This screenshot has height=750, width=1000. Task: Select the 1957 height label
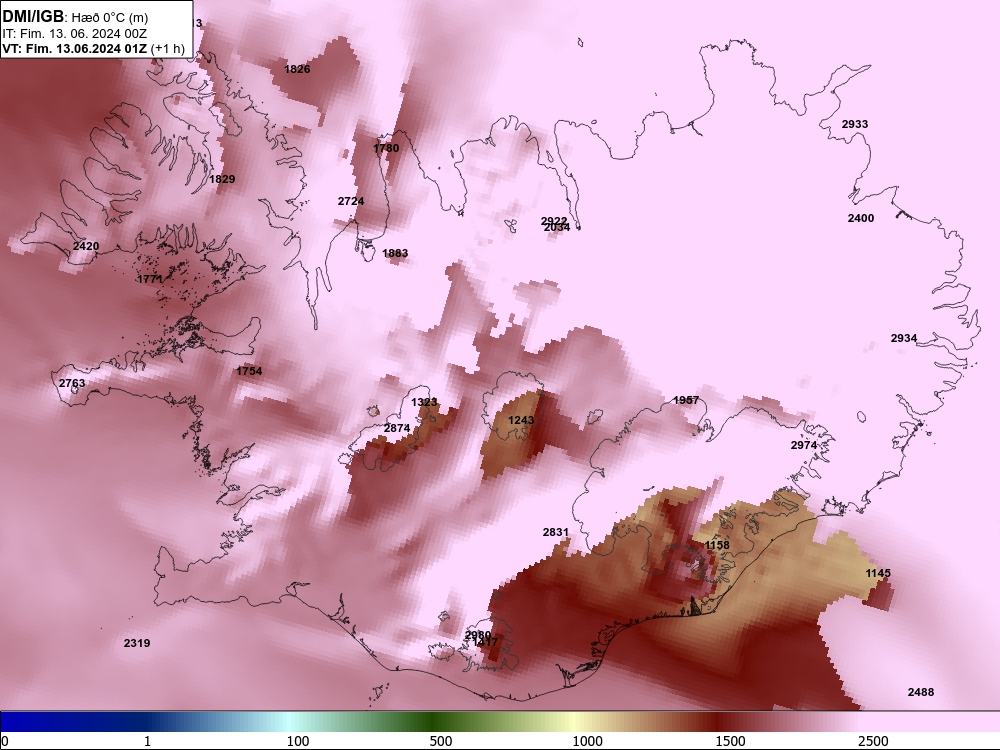(x=686, y=400)
